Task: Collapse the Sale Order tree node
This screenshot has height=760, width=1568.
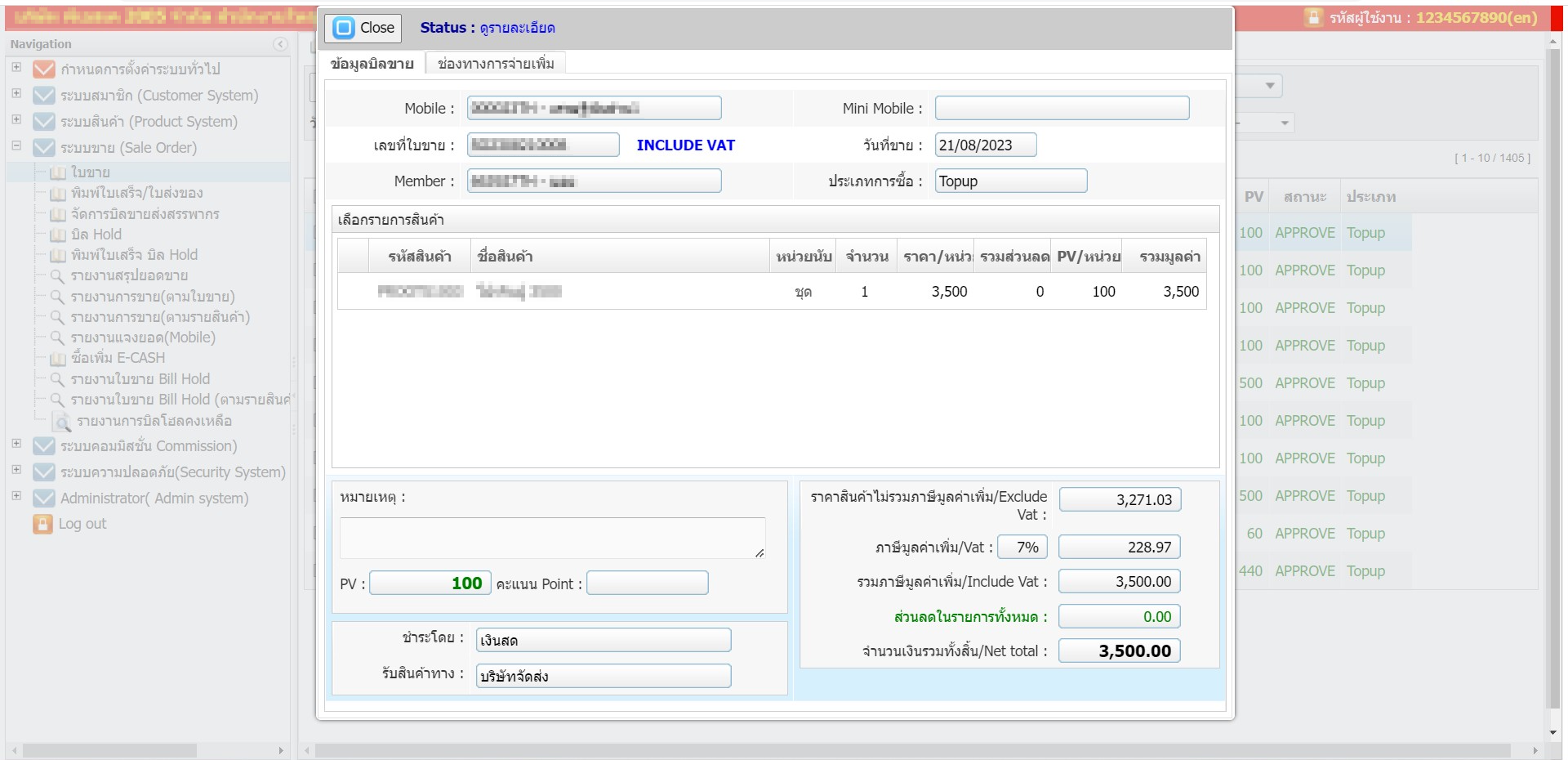Action: pos(16,146)
